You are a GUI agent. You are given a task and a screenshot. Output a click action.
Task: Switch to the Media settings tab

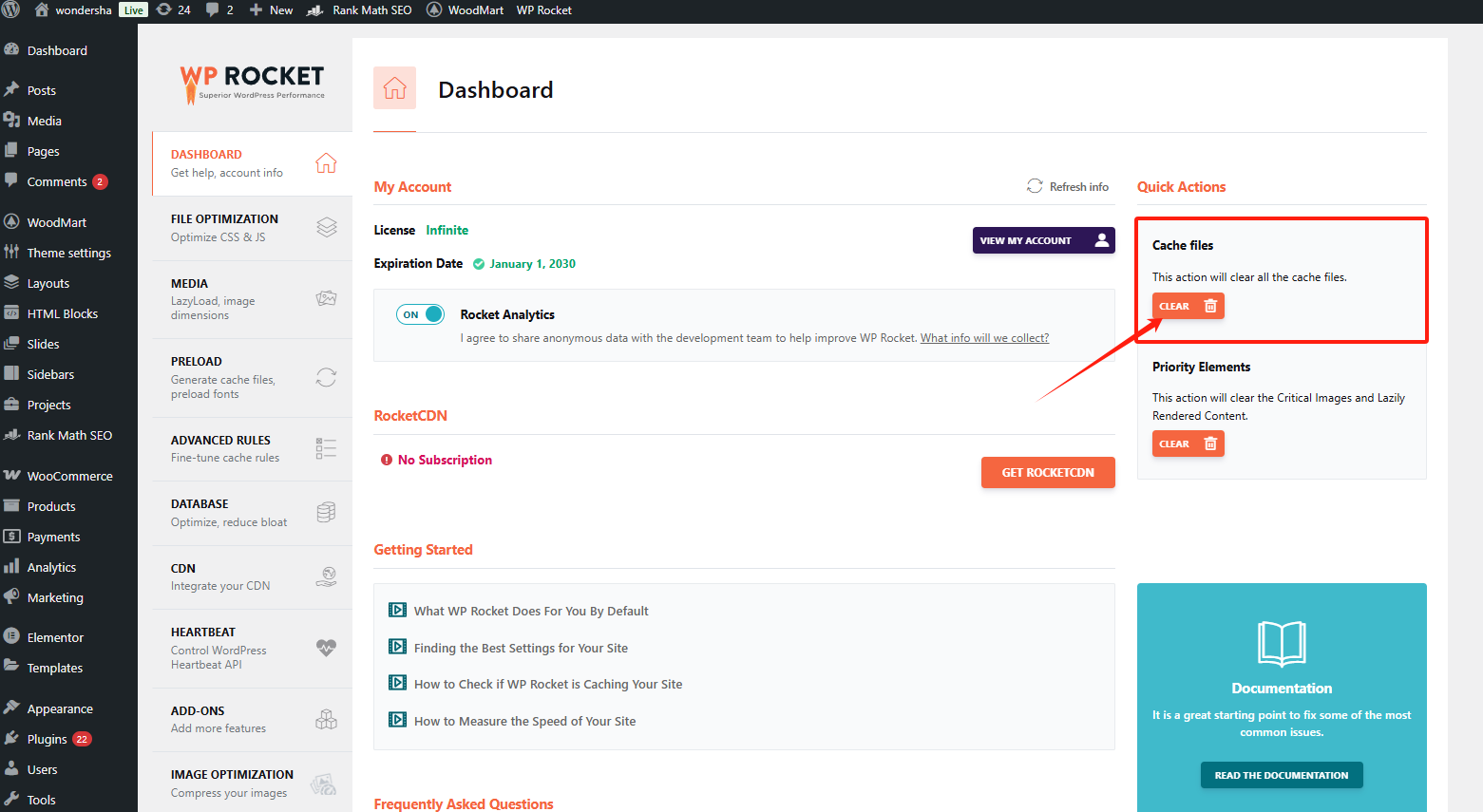click(x=213, y=298)
